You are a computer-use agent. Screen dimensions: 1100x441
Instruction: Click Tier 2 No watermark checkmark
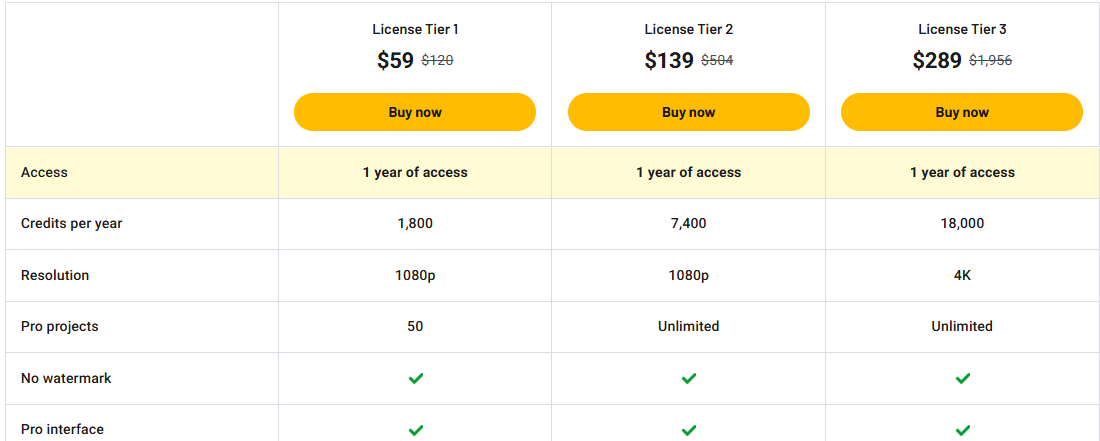689,378
